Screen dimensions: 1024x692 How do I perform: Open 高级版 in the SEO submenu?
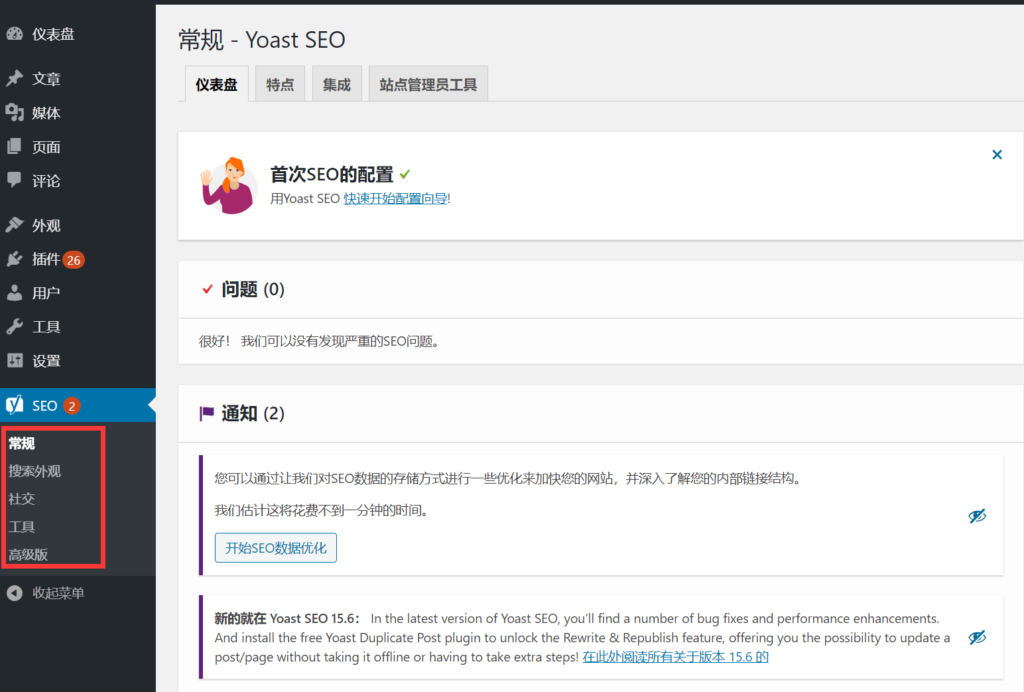(28, 555)
